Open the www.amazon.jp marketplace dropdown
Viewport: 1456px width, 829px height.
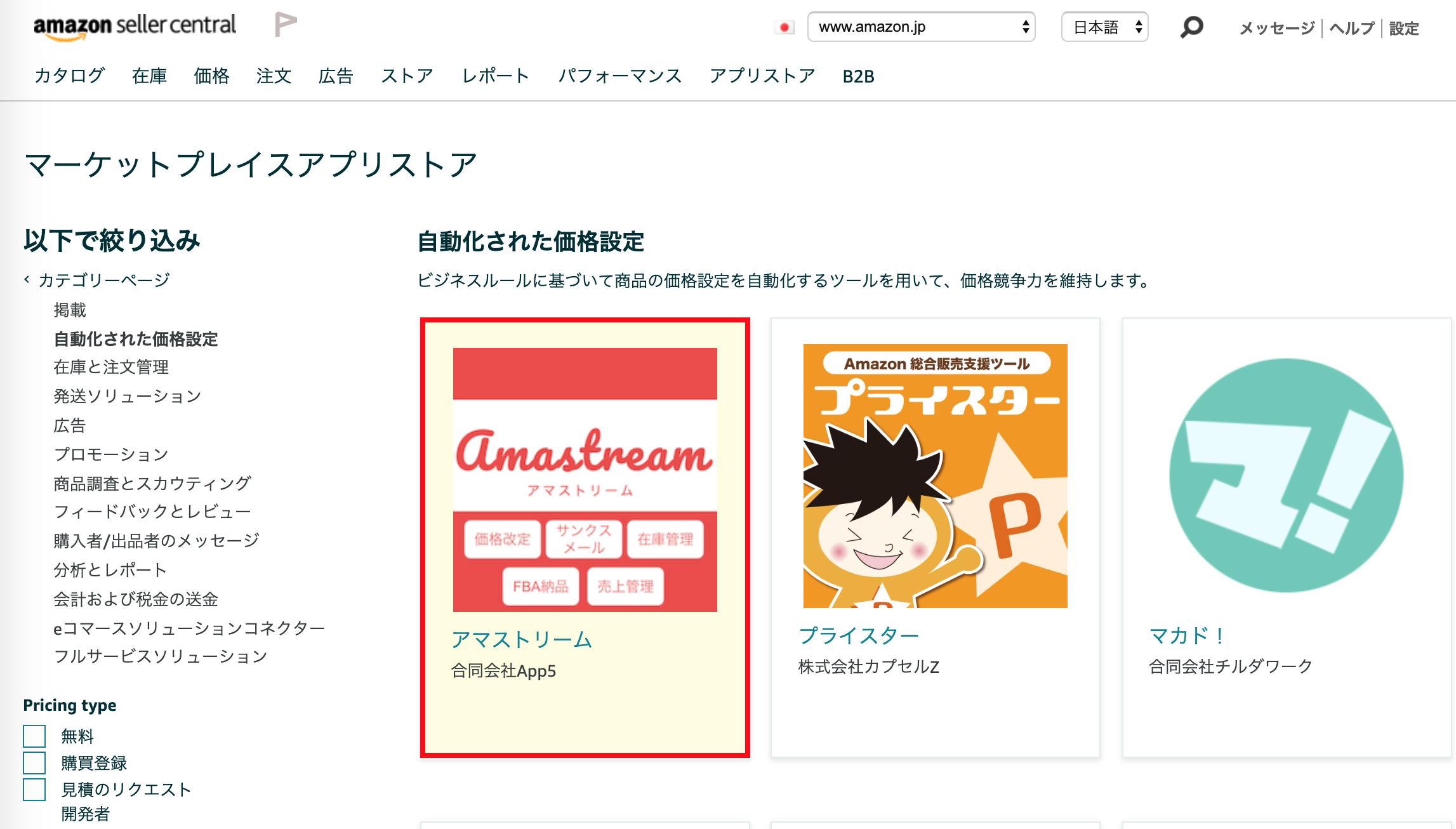pos(921,27)
